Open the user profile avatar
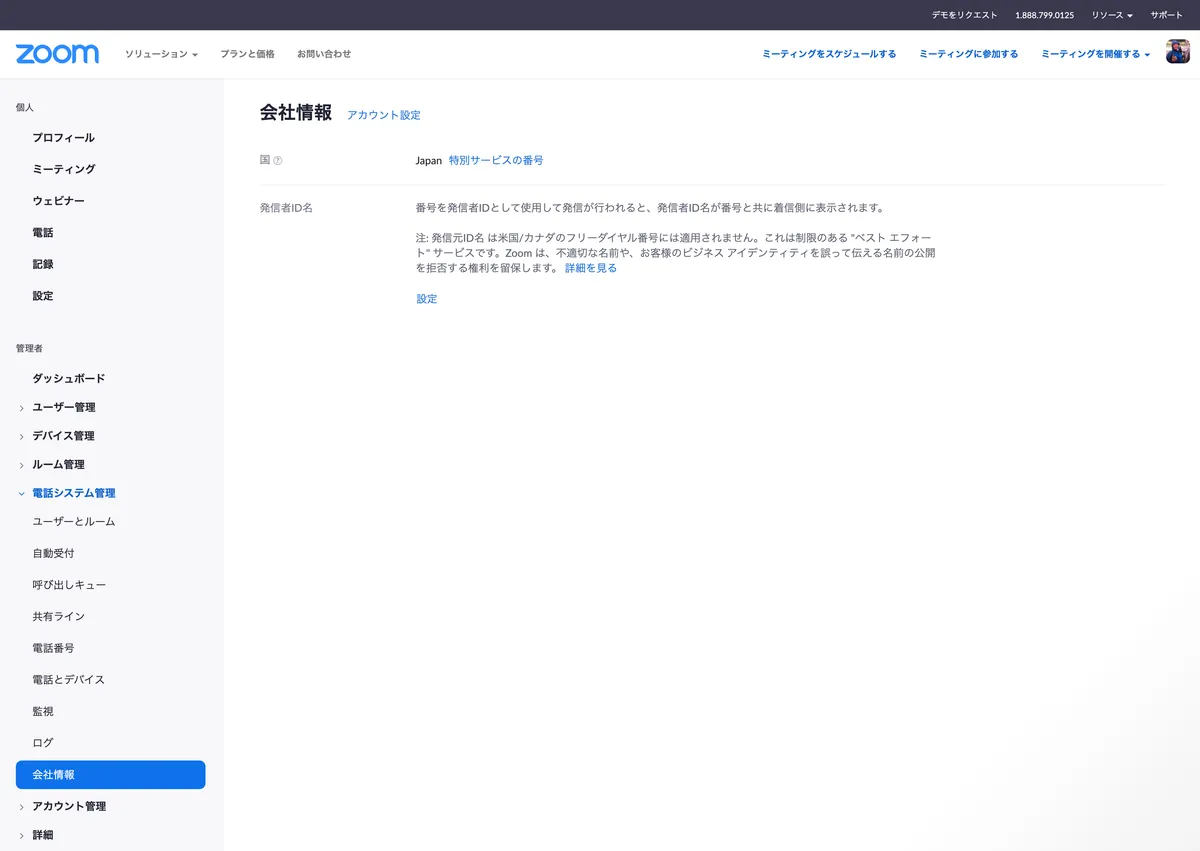This screenshot has width=1200, height=851. (x=1177, y=53)
